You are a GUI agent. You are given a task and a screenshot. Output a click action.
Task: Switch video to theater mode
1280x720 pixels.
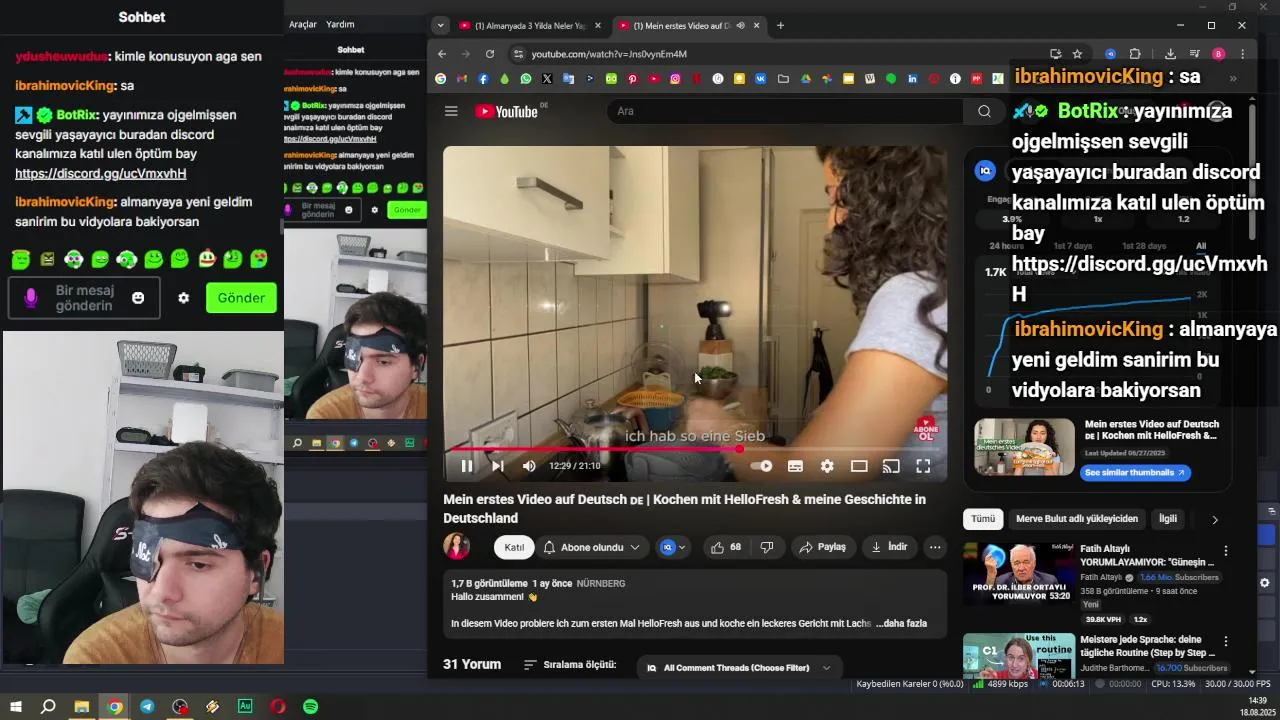tap(859, 466)
